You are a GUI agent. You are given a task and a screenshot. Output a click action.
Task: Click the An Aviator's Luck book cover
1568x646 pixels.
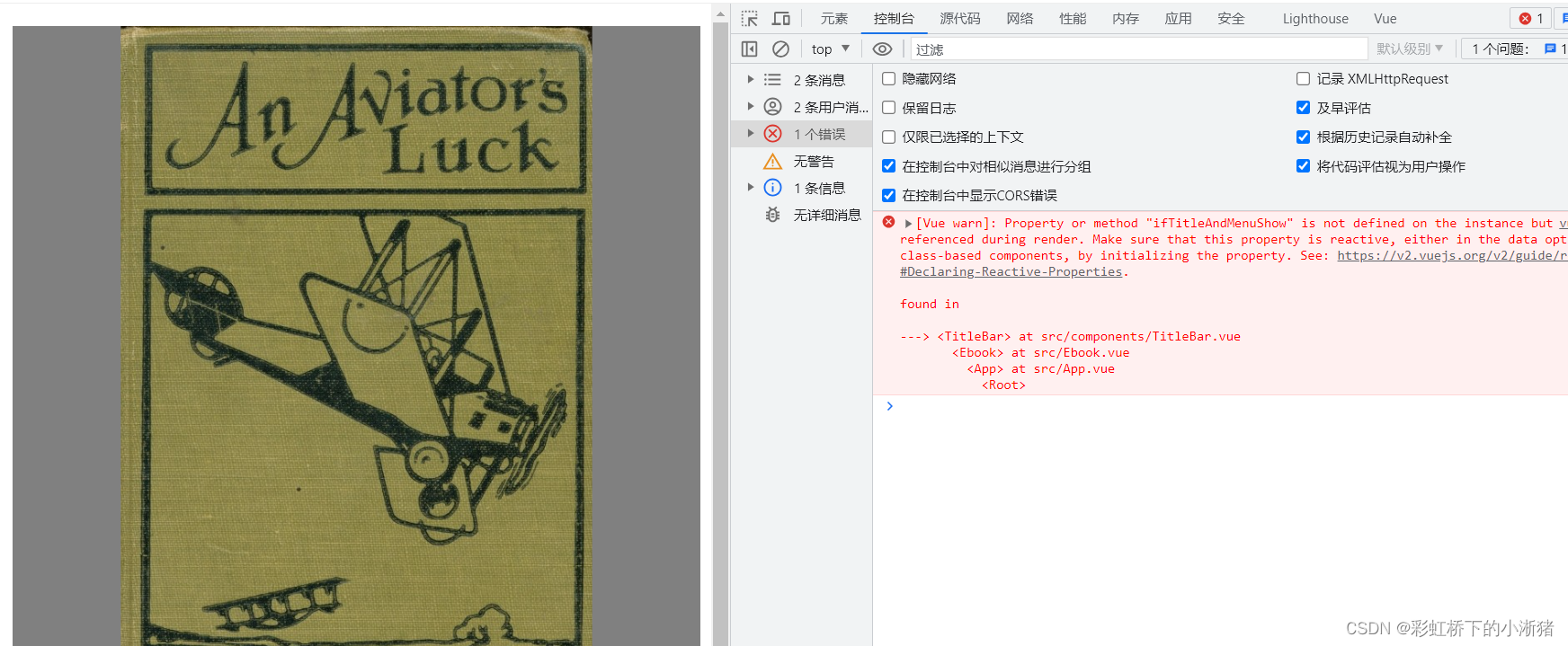point(356,335)
